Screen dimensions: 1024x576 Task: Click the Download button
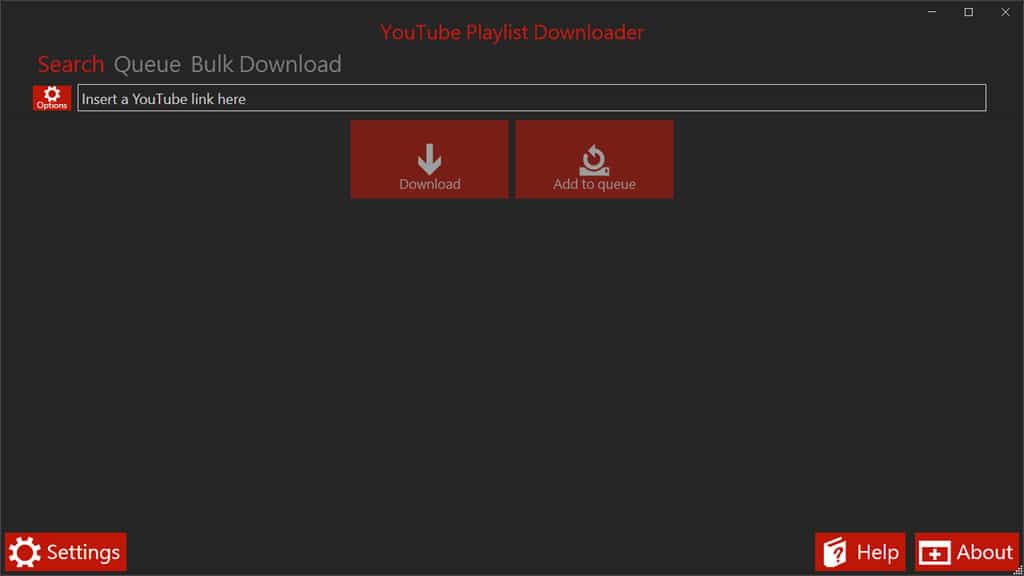tap(429, 159)
